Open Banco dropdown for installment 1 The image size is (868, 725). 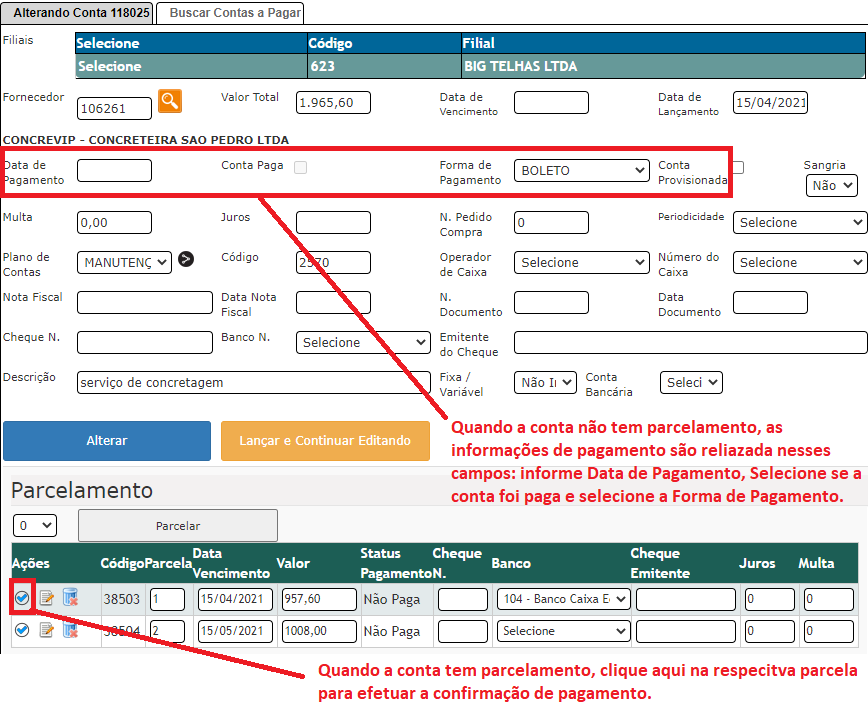point(563,599)
